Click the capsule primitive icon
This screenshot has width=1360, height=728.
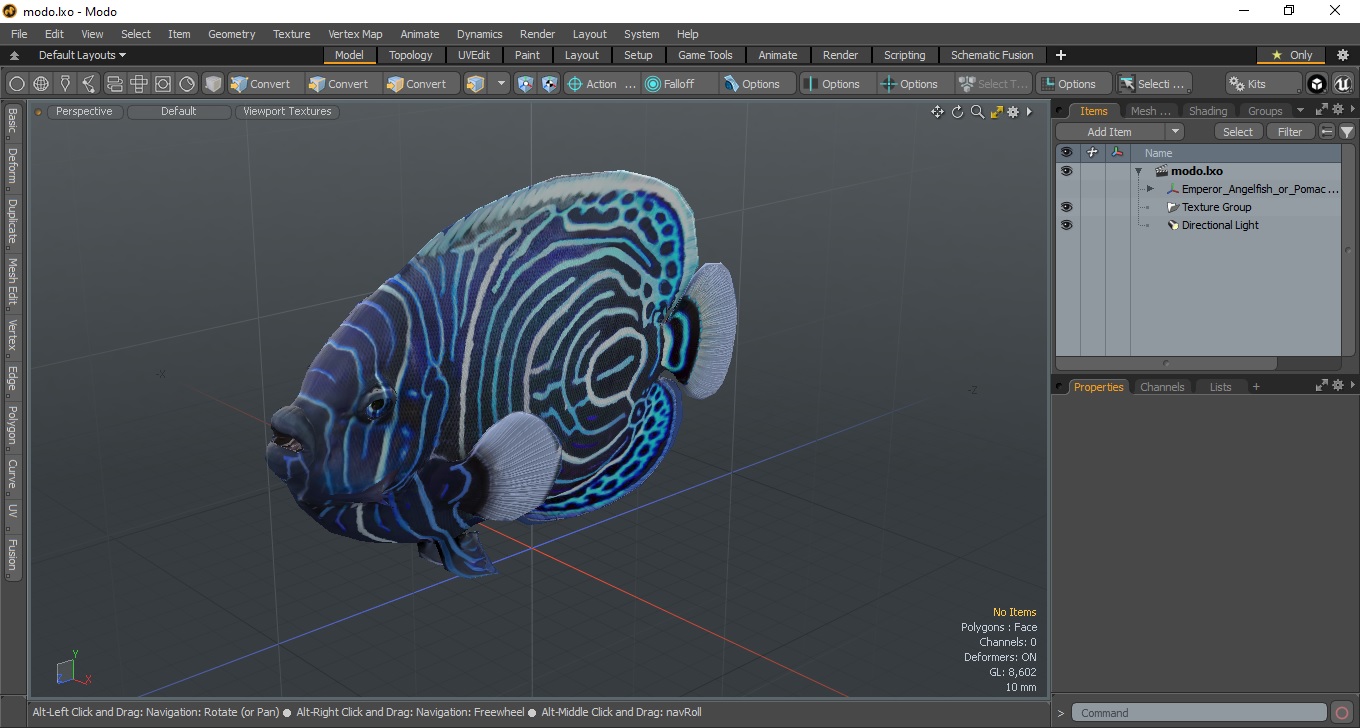(114, 84)
